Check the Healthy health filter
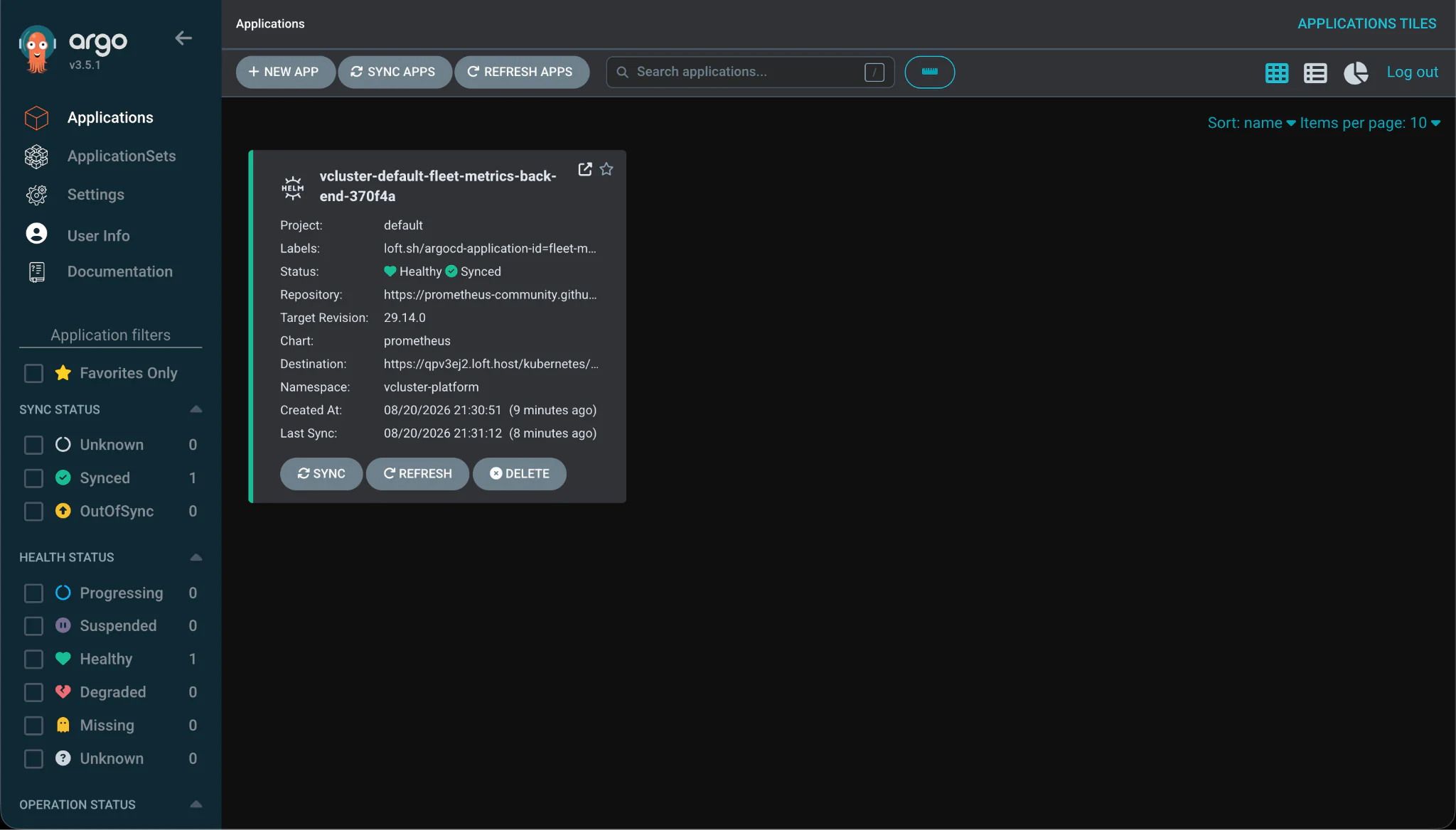 pyautogui.click(x=33, y=659)
